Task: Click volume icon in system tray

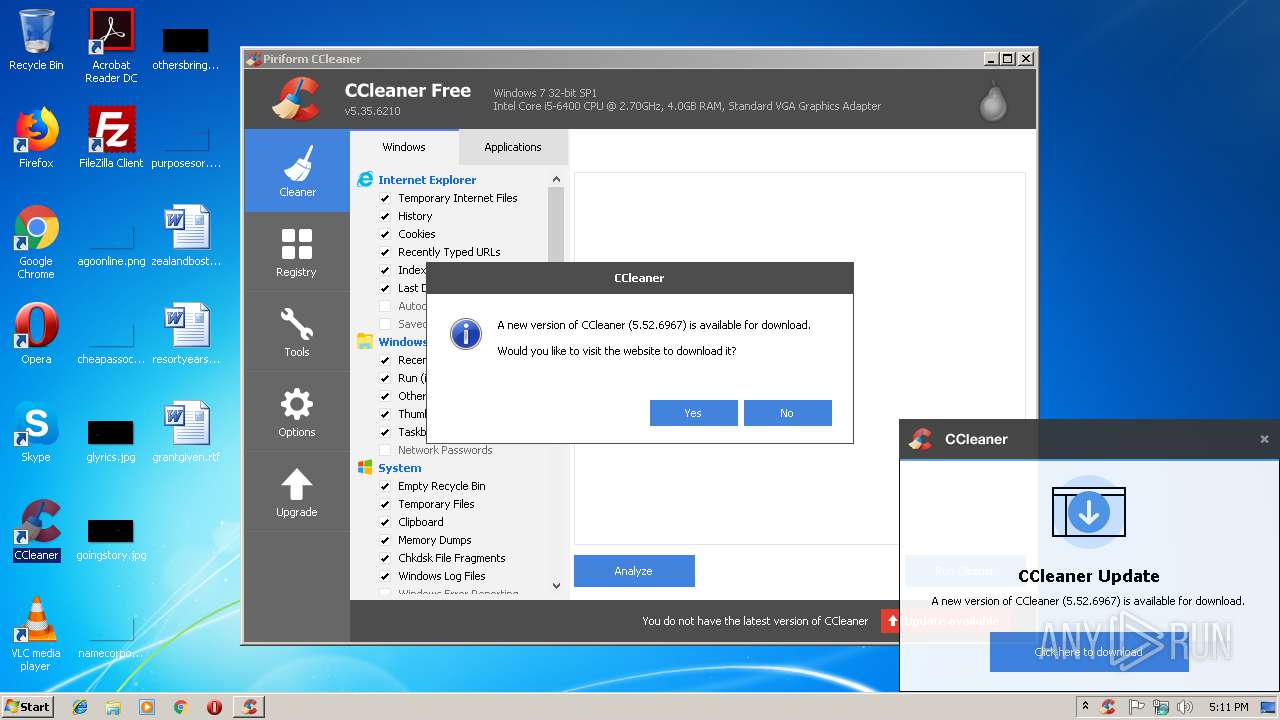Action: [x=1185, y=707]
